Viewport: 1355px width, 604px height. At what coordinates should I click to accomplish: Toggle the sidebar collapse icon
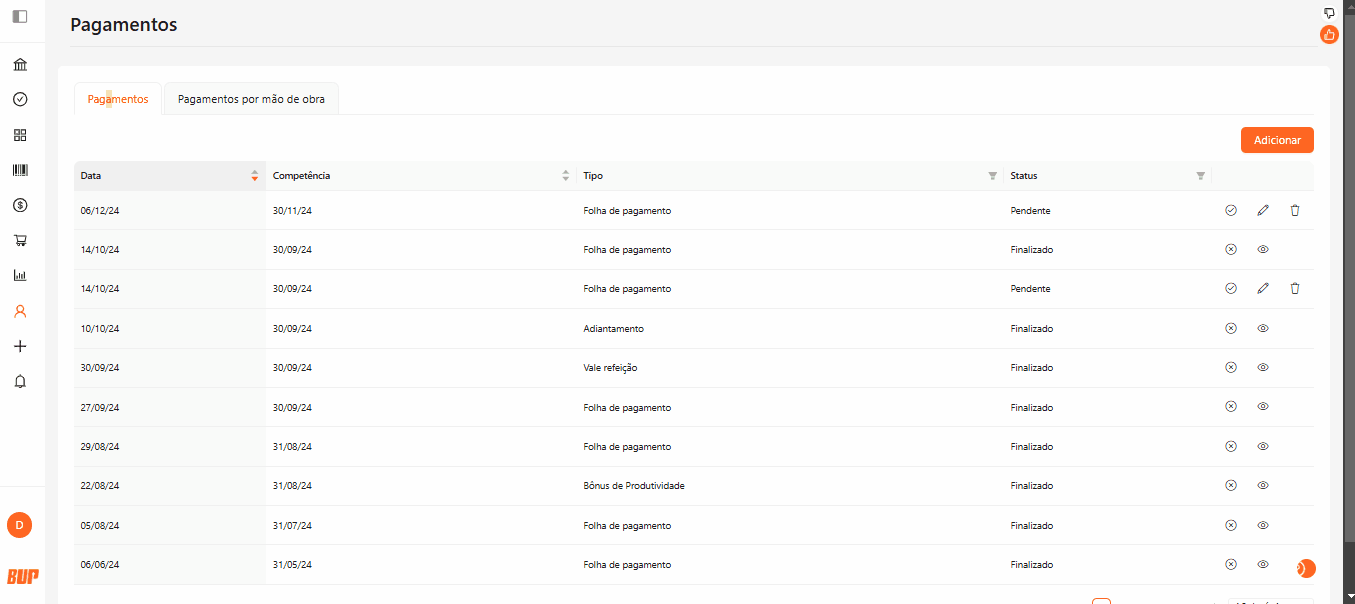[20, 16]
